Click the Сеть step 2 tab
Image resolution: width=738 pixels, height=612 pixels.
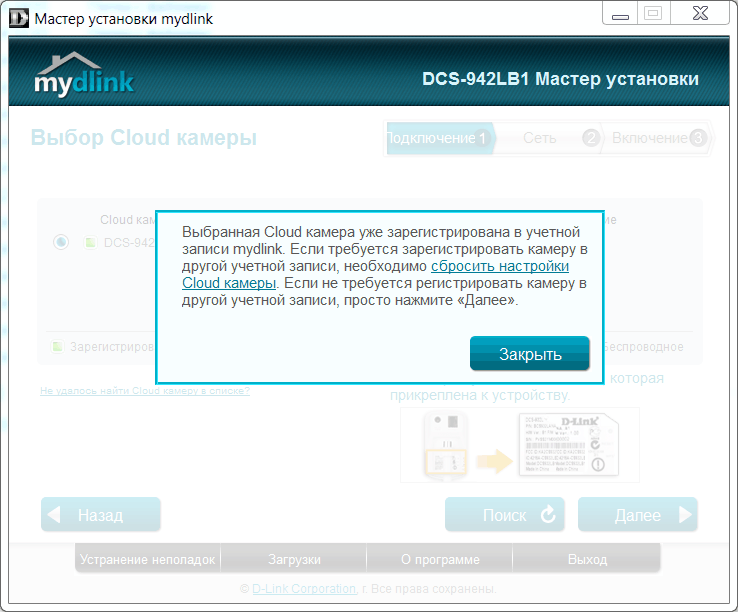pos(548,138)
